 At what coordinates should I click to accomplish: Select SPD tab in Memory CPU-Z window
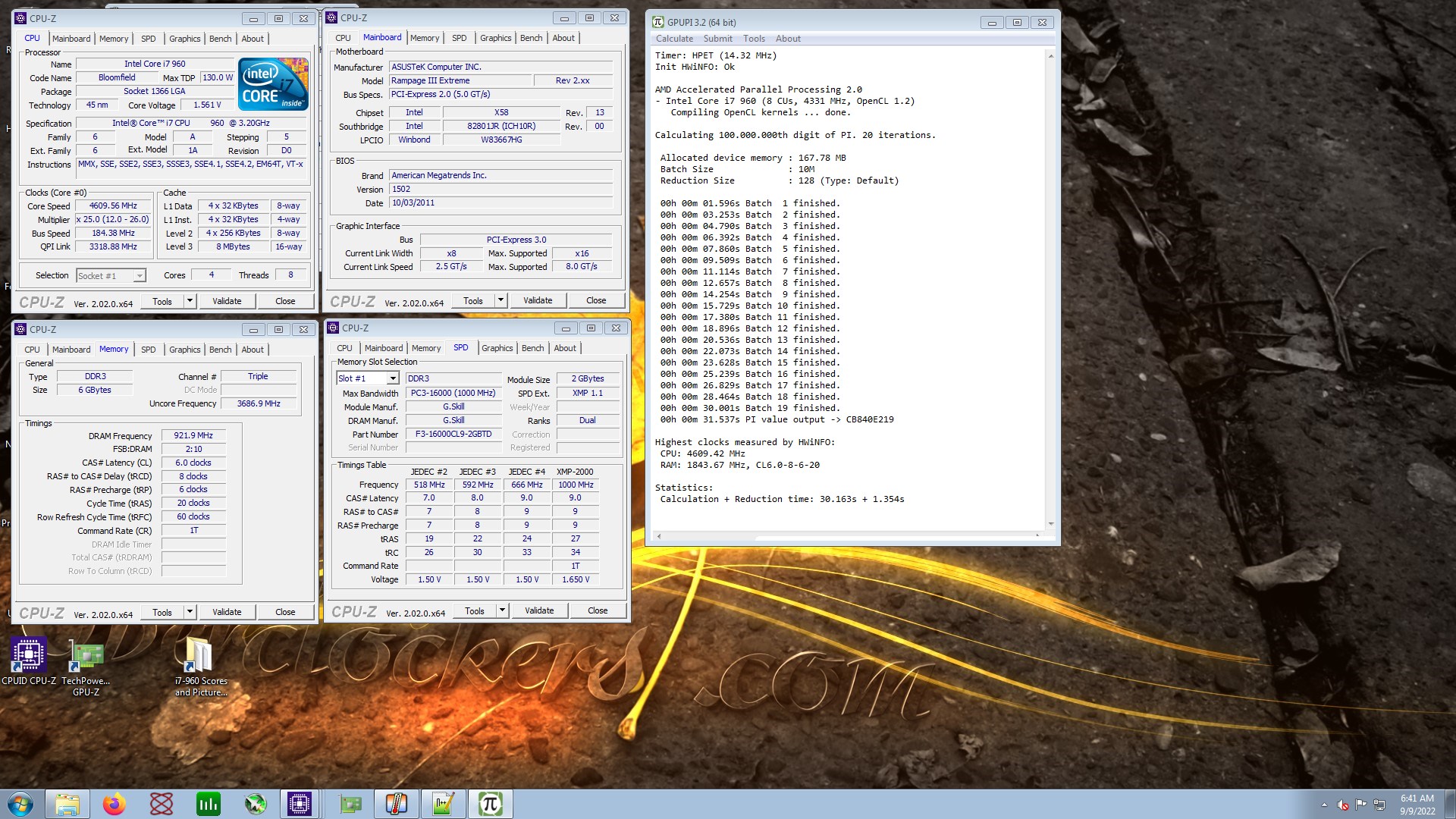pyautogui.click(x=149, y=350)
